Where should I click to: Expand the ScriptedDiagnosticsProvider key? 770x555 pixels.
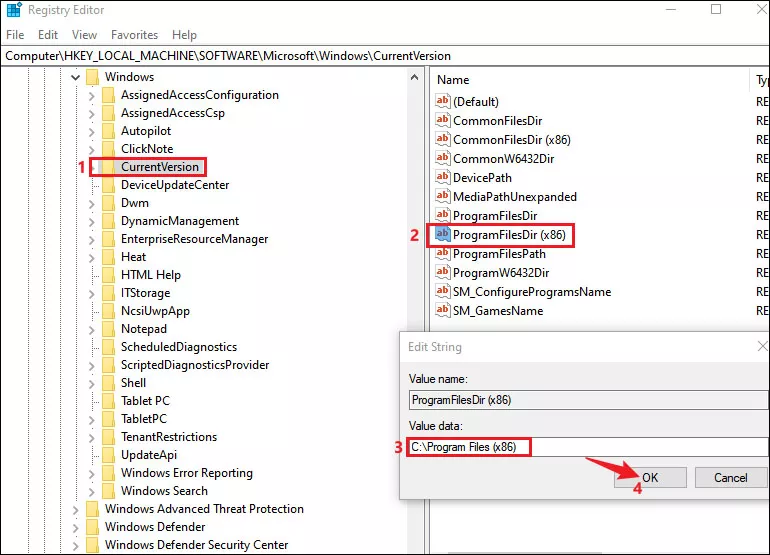pos(91,365)
